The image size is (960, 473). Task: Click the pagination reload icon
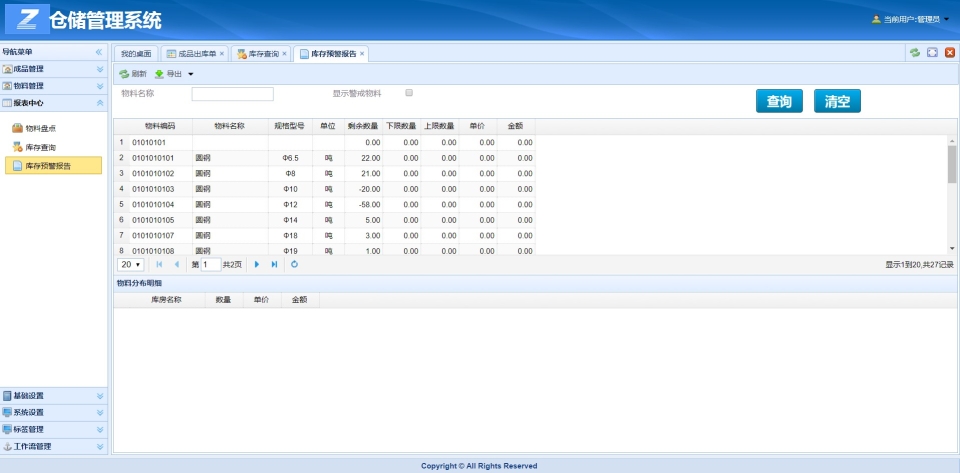pos(294,264)
